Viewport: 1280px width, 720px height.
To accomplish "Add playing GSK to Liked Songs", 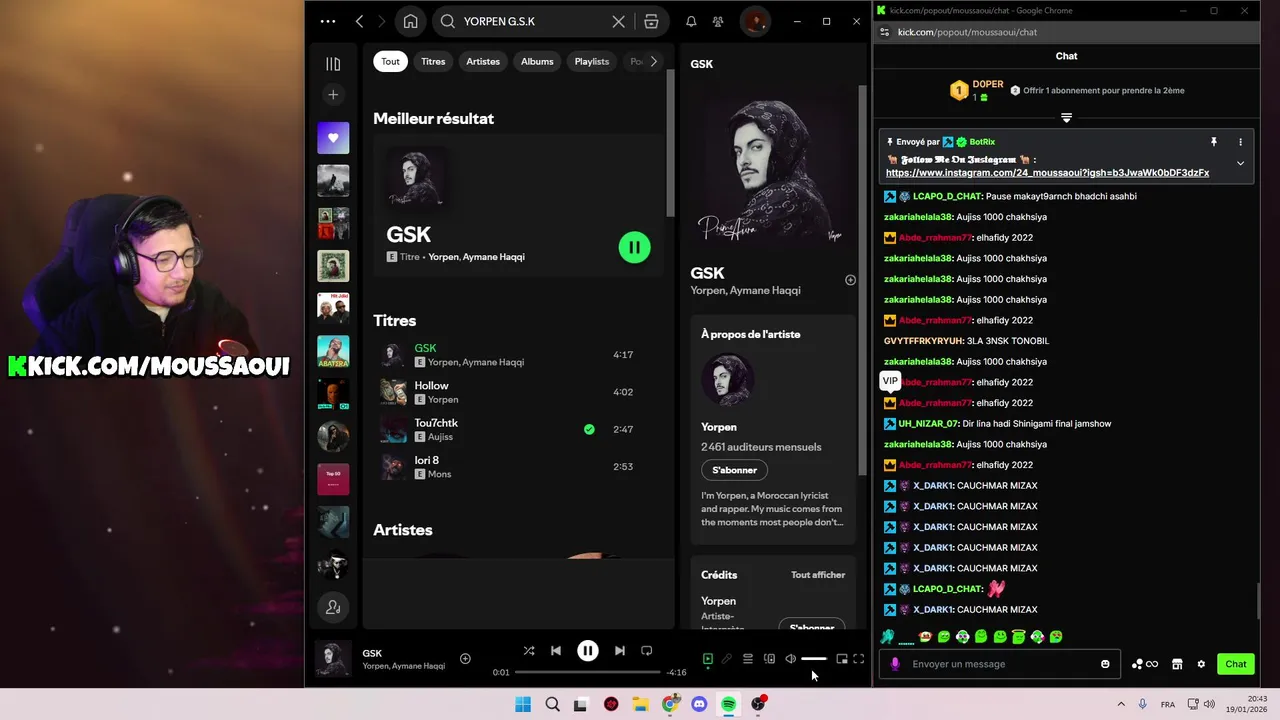I will coord(465,658).
